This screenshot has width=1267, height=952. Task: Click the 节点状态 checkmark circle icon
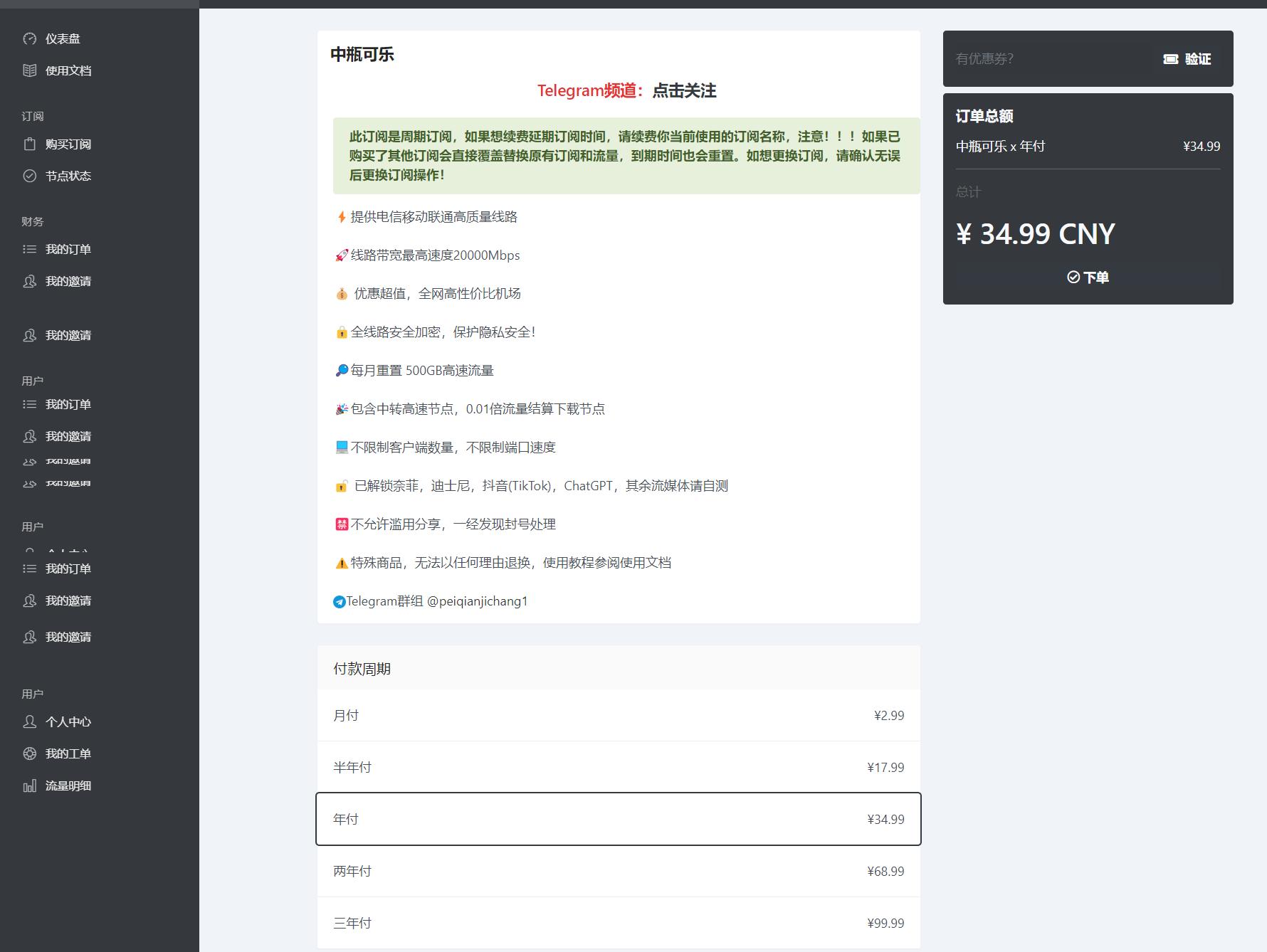click(x=30, y=176)
